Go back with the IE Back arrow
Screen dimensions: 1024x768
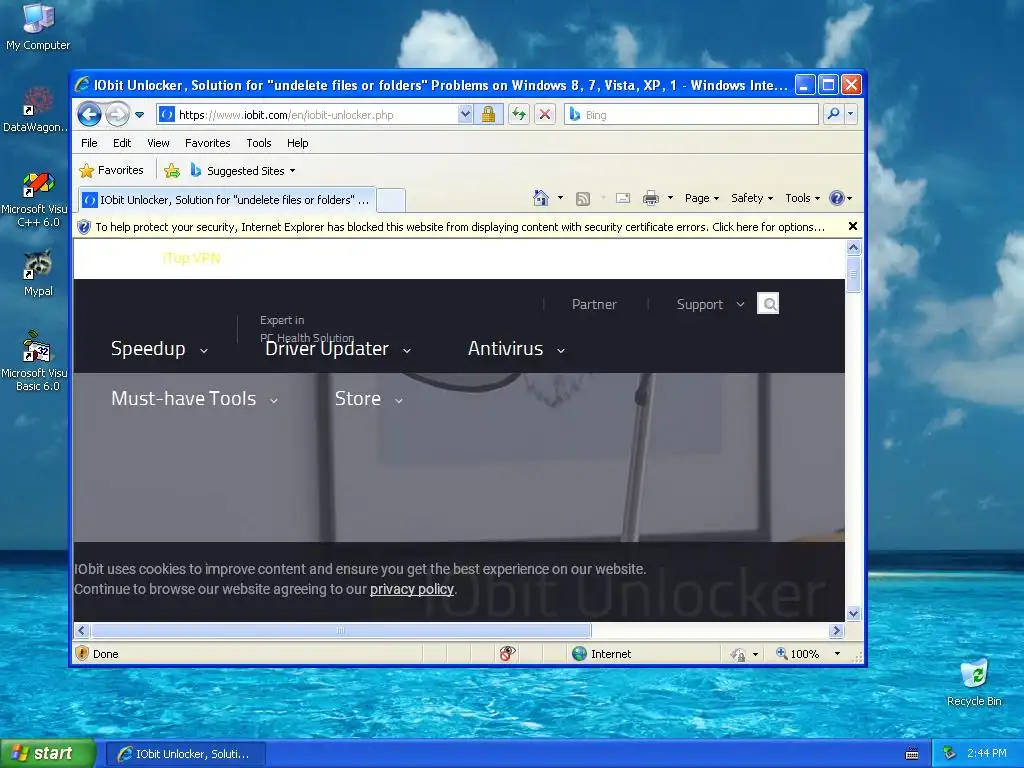point(89,115)
